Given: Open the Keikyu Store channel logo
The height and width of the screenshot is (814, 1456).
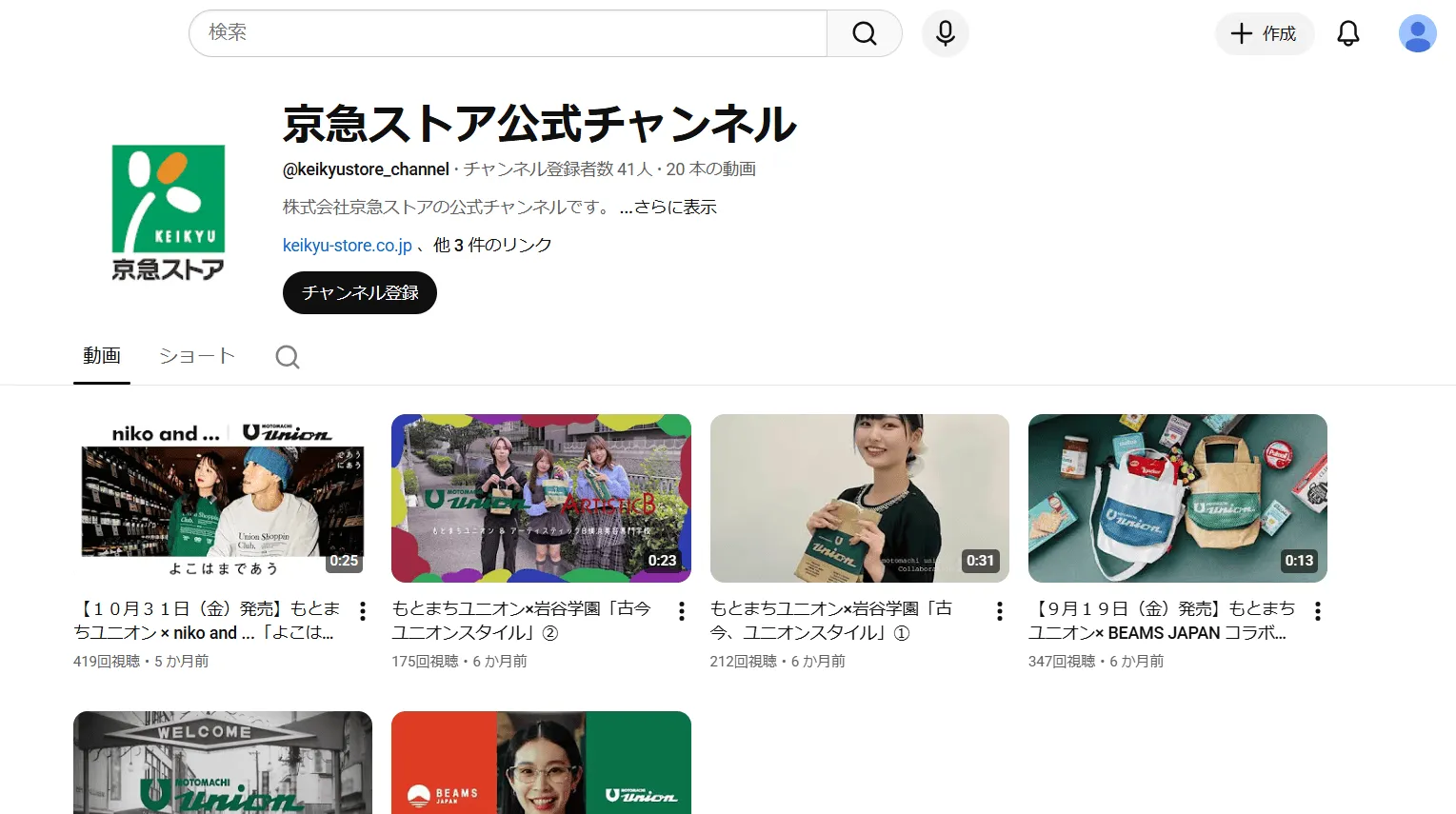Looking at the screenshot, I should pyautogui.click(x=169, y=211).
